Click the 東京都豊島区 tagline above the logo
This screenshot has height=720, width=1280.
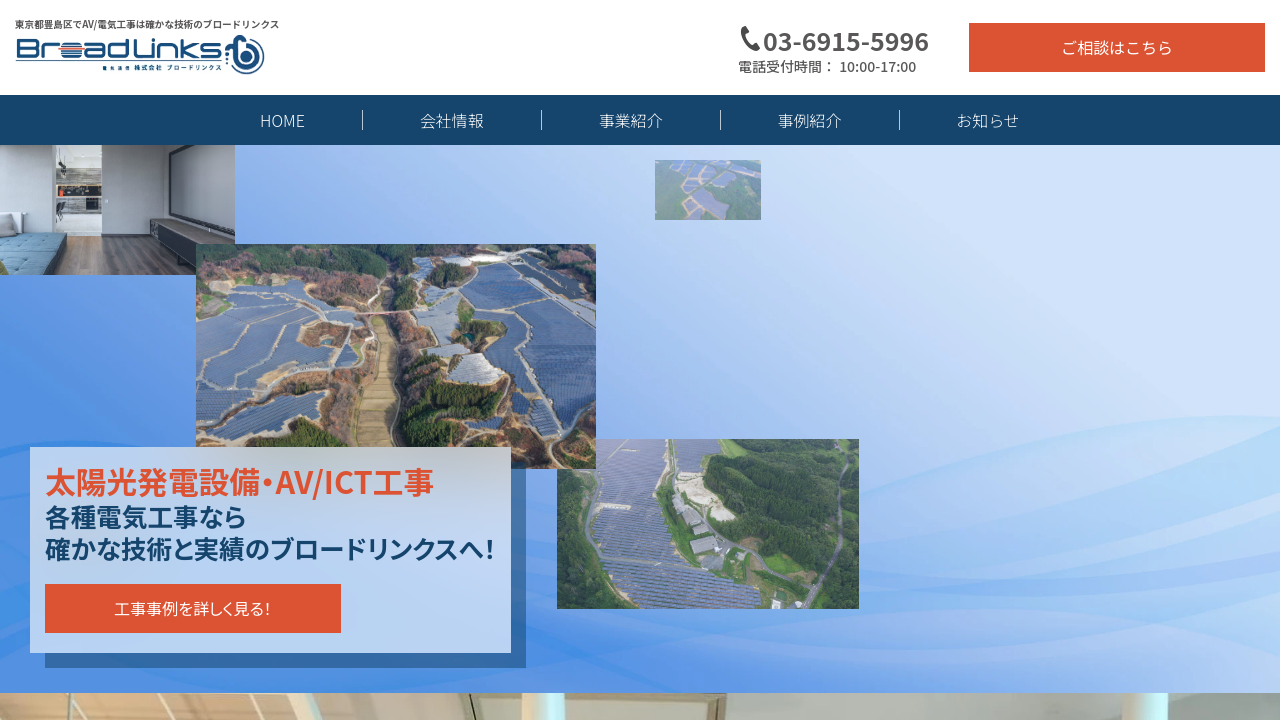(147, 24)
